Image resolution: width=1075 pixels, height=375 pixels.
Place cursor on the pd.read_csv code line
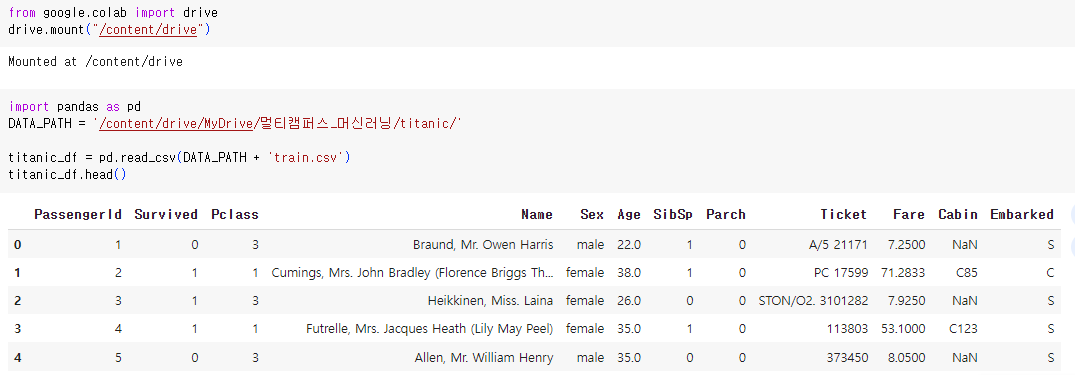pyautogui.click(x=180, y=158)
